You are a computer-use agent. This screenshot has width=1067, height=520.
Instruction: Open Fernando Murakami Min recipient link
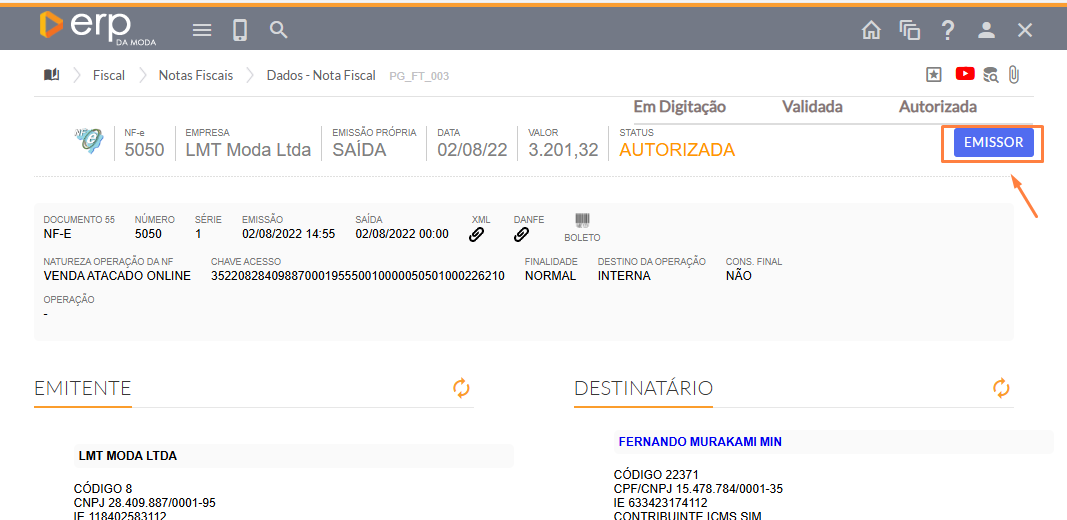[x=700, y=441]
